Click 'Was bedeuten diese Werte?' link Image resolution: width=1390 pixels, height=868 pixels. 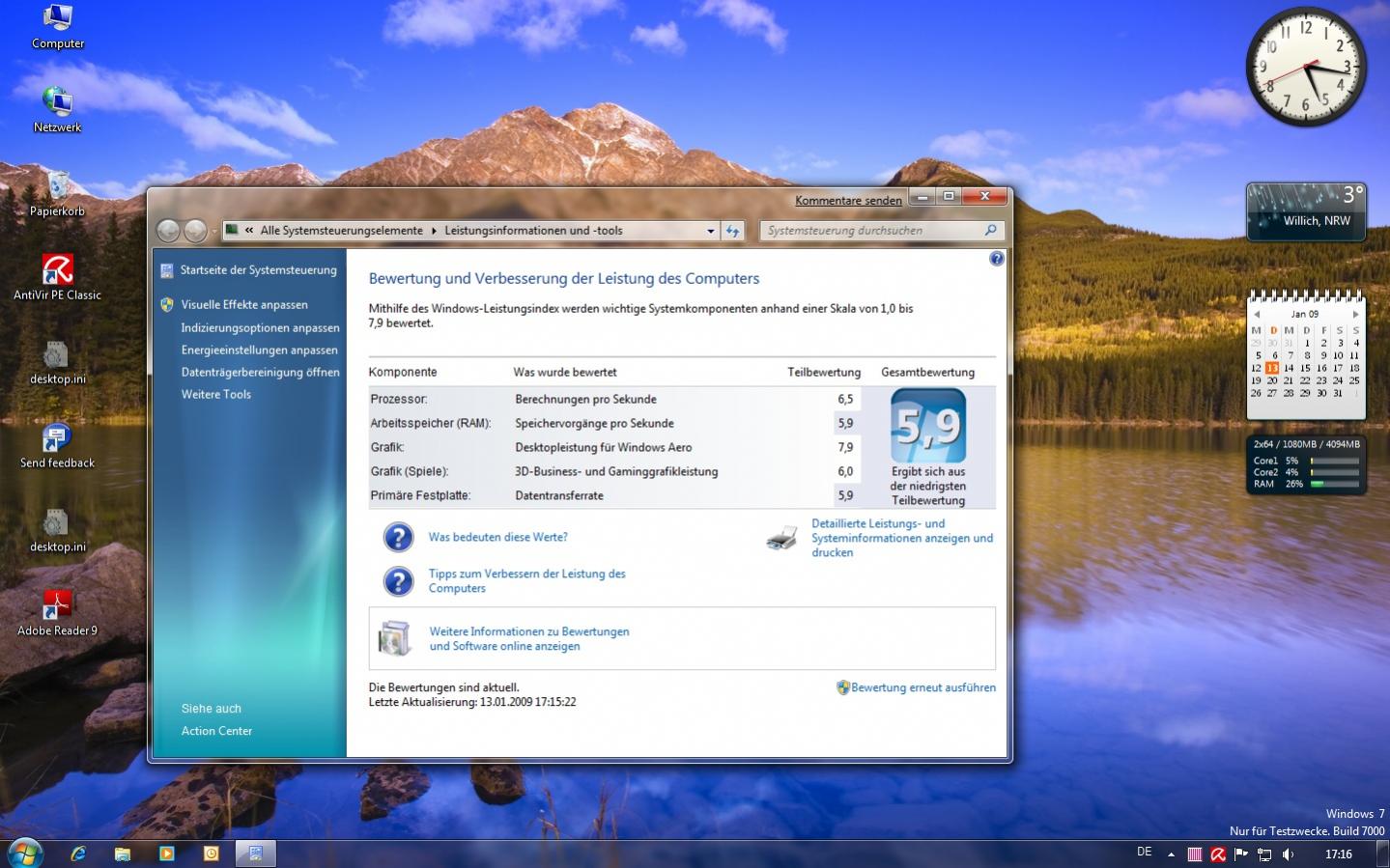497,537
